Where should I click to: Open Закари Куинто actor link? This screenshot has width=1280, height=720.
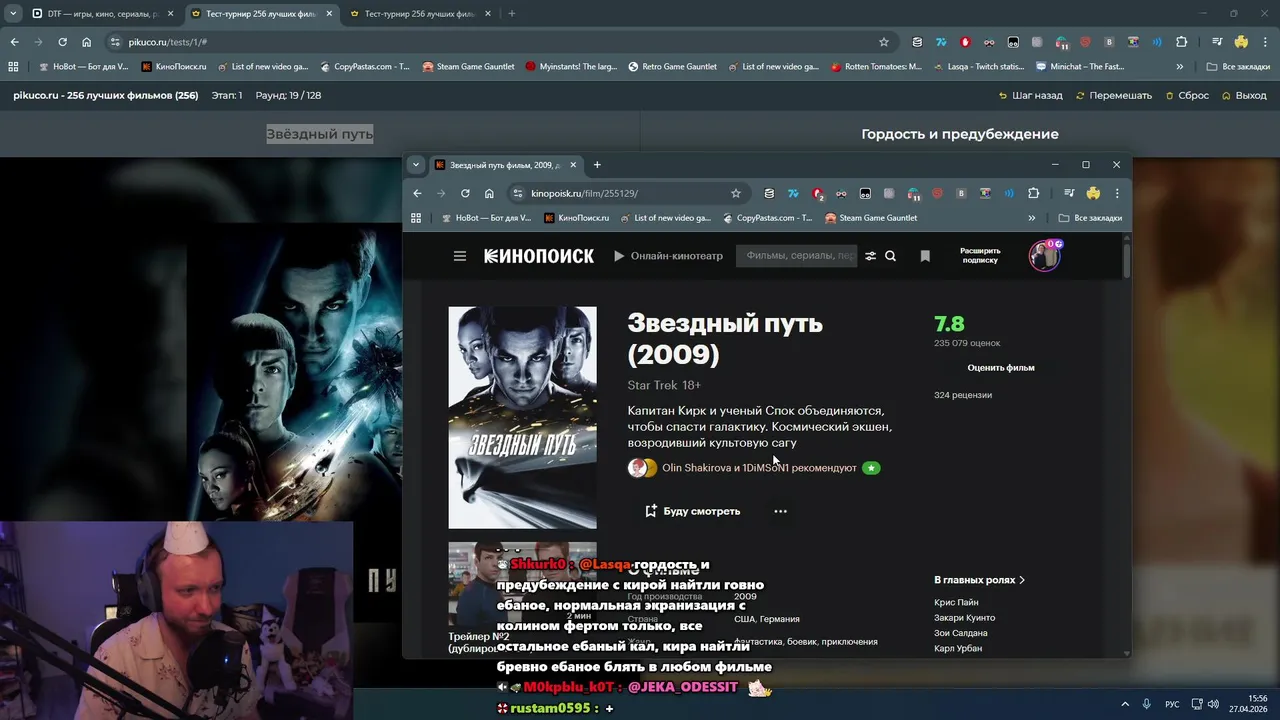click(x=964, y=618)
